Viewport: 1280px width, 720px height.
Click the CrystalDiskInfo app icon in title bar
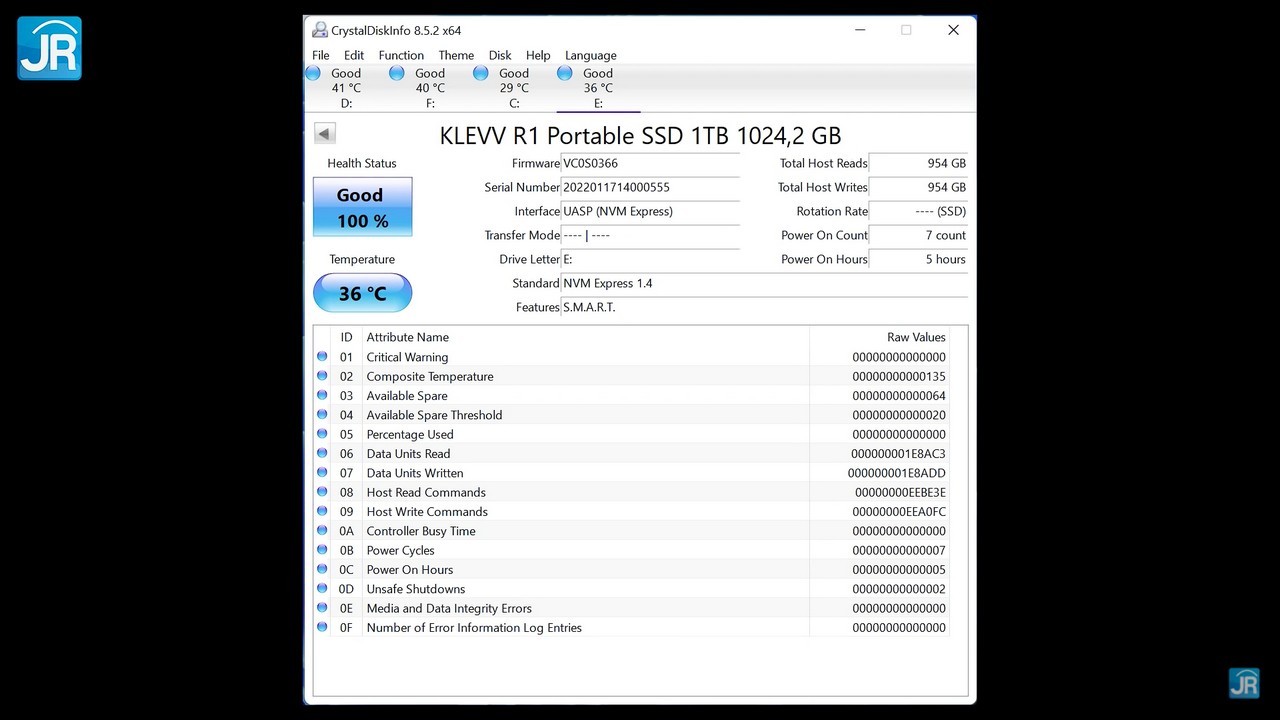click(320, 31)
